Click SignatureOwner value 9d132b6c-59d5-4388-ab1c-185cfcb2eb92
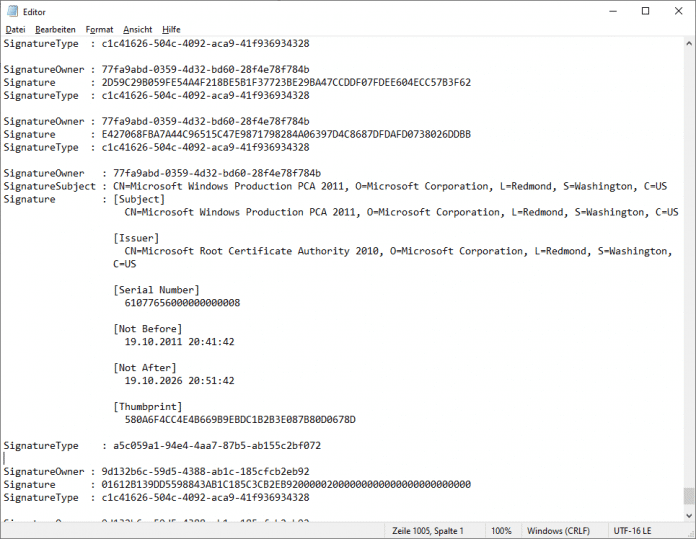The image size is (696, 539). 205,472
